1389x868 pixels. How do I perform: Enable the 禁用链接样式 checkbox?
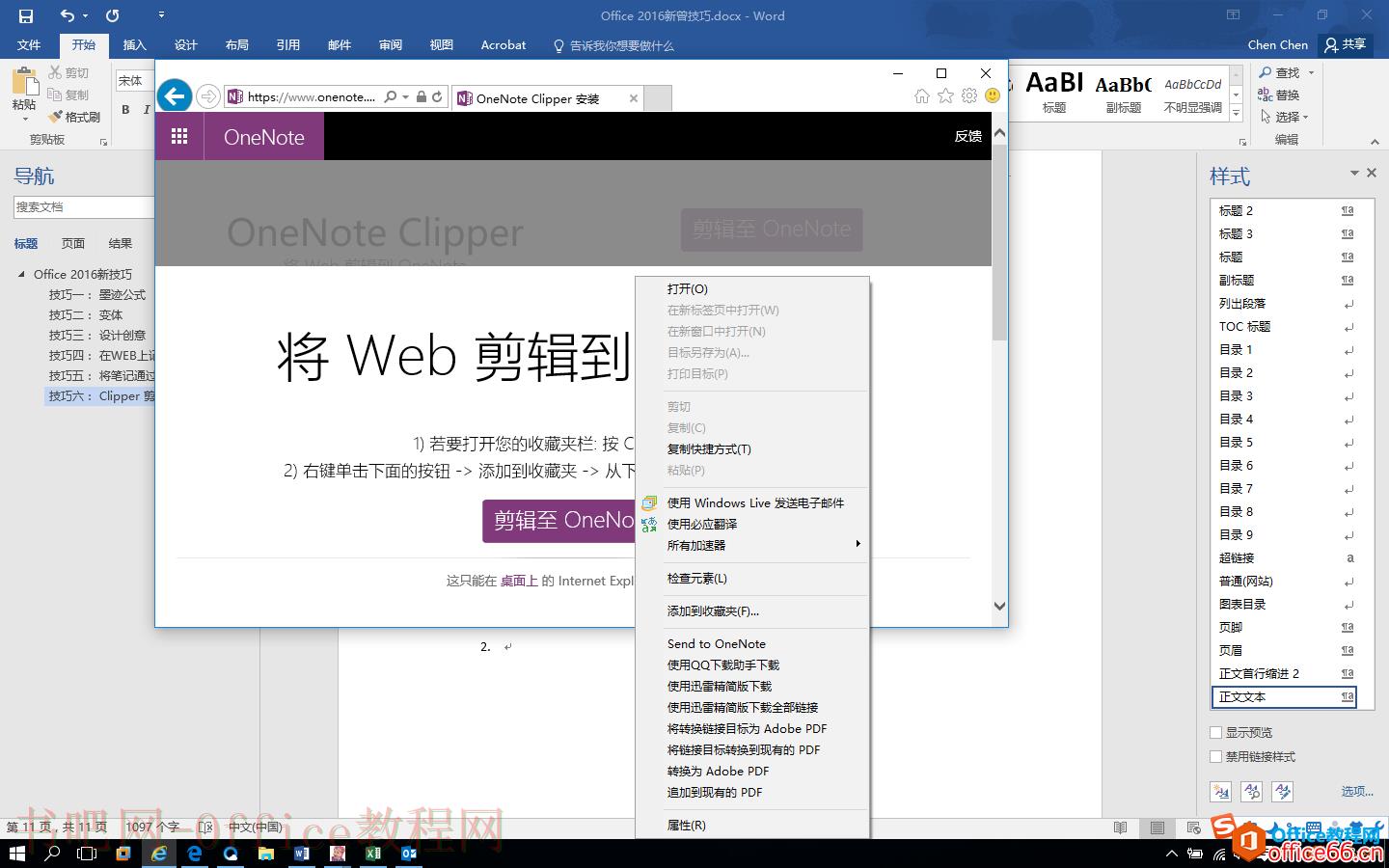(1216, 756)
